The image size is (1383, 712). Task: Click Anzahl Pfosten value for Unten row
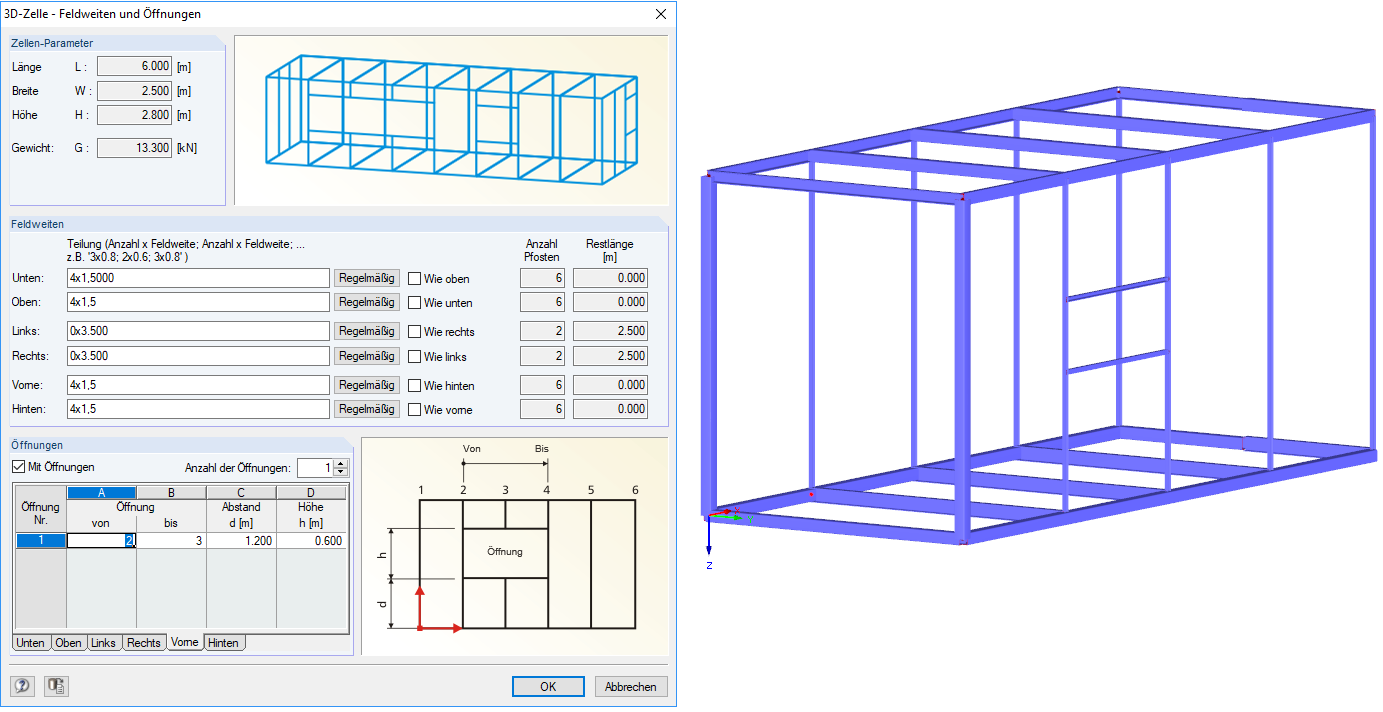click(x=542, y=278)
